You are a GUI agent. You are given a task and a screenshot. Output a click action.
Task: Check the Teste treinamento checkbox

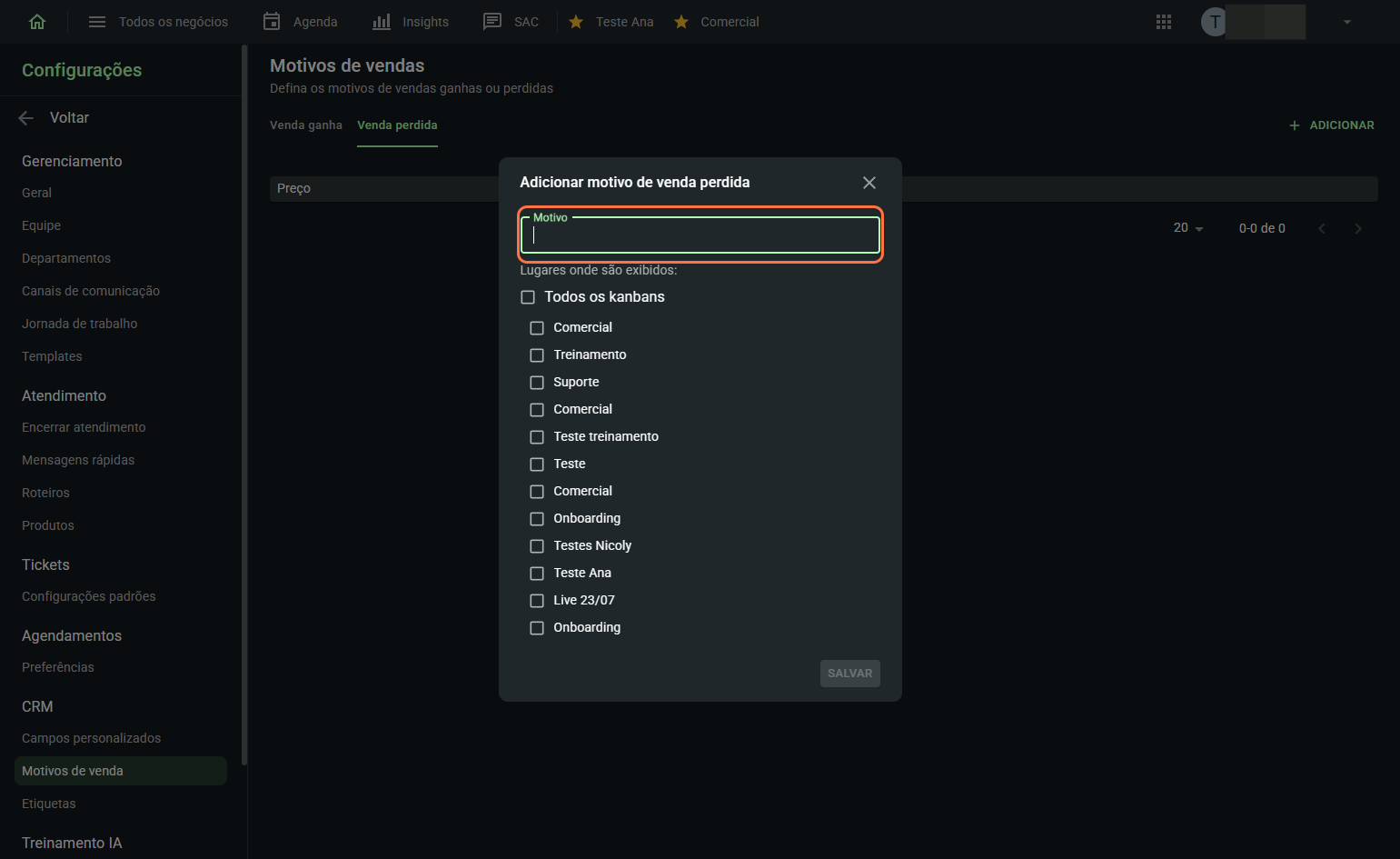(537, 437)
